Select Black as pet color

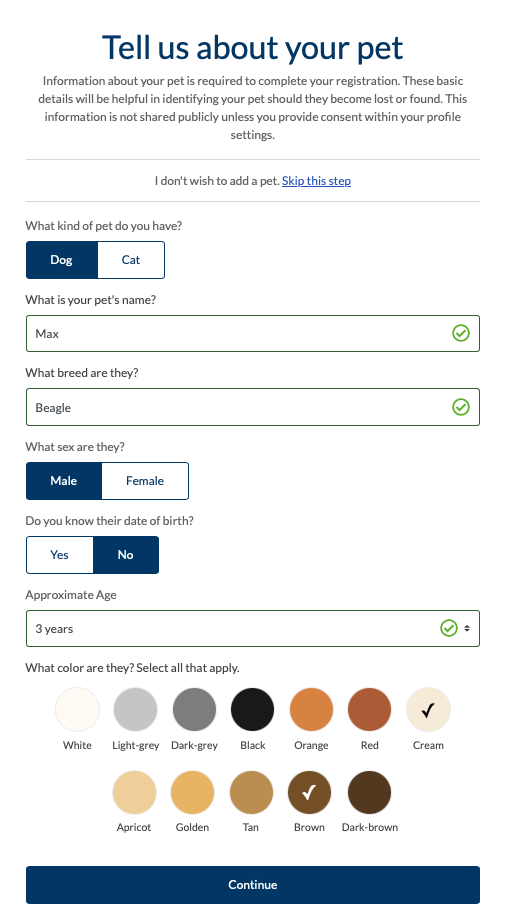click(x=252, y=709)
